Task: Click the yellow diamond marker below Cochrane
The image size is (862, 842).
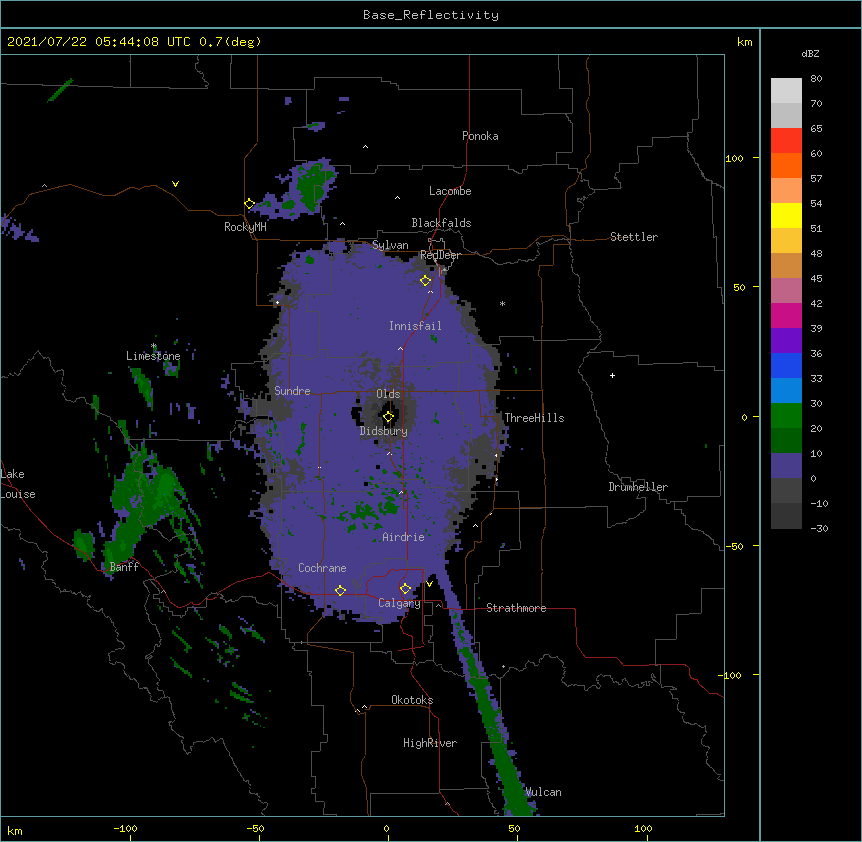Action: (x=340, y=591)
